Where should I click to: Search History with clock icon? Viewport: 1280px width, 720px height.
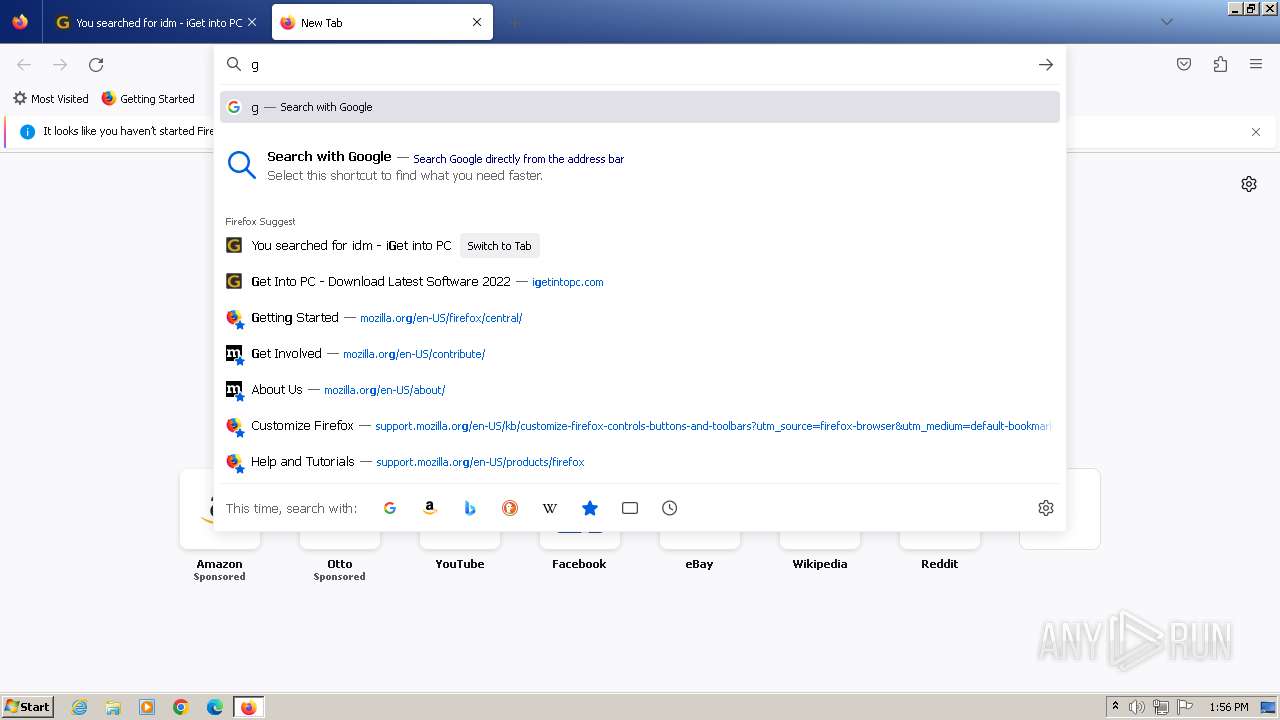point(670,508)
